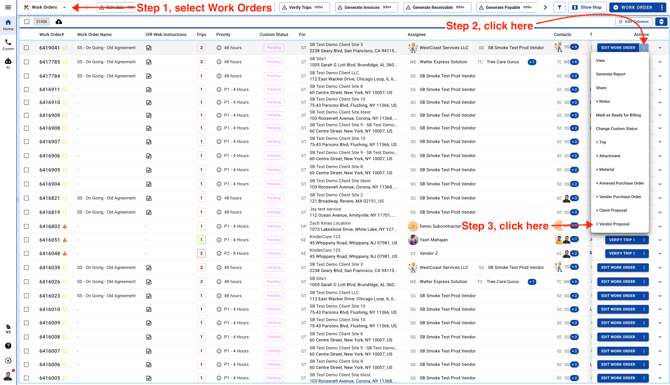Click WestCoast Services LLC avatar in row 6419041
Viewport: 670px width, 385px height.
pyautogui.click(x=412, y=48)
